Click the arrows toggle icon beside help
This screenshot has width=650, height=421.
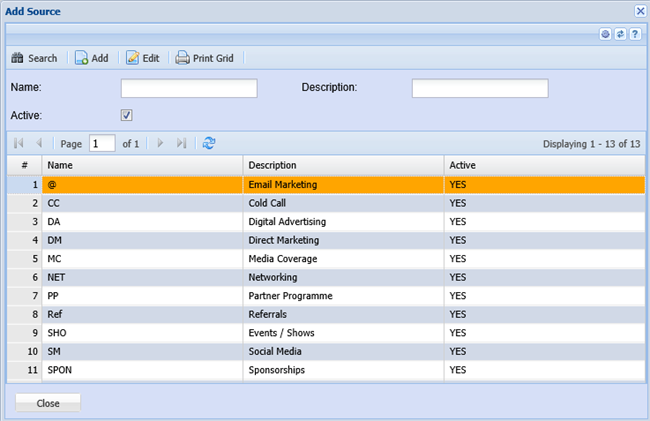click(620, 34)
